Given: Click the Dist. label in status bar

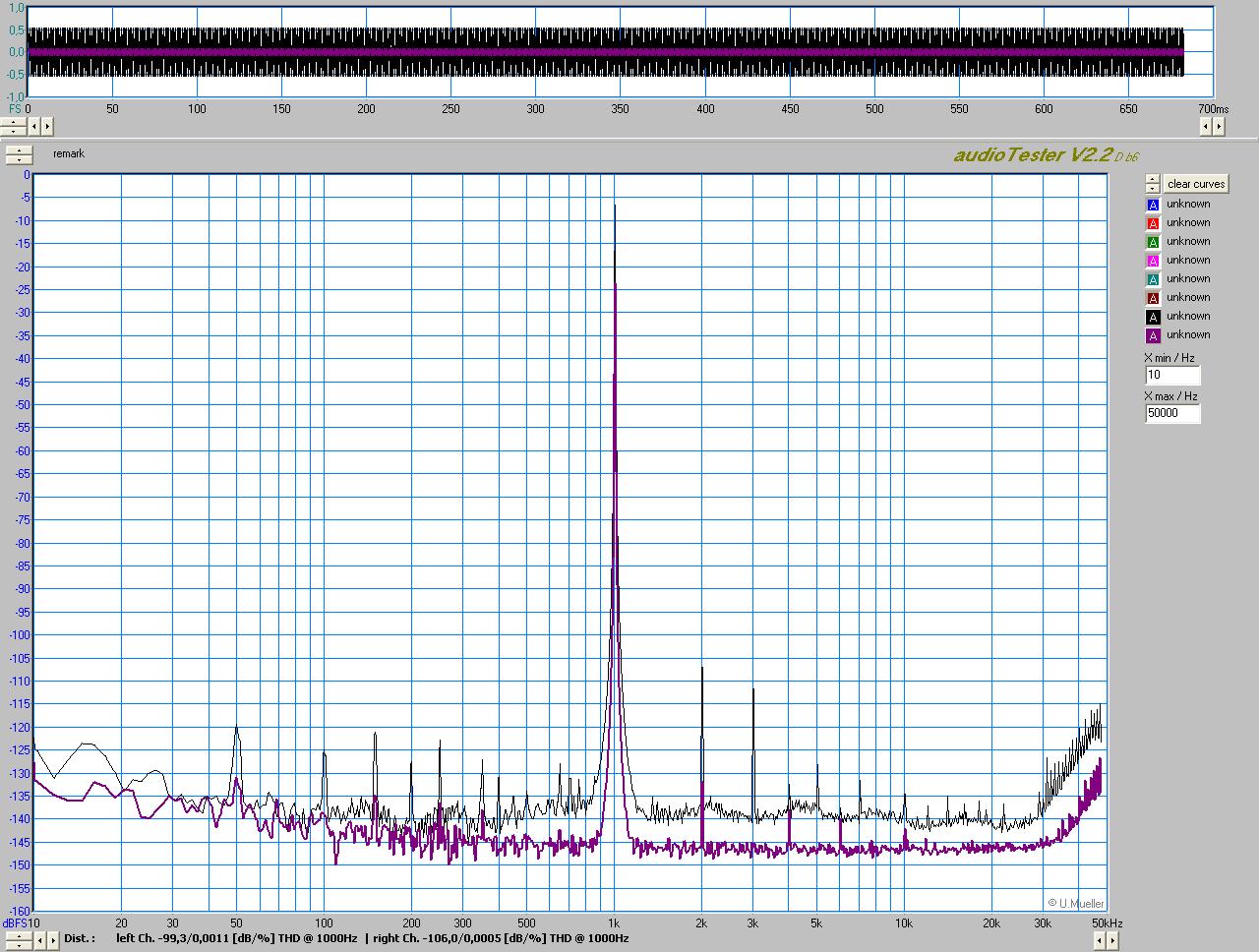Looking at the screenshot, I should [x=80, y=938].
